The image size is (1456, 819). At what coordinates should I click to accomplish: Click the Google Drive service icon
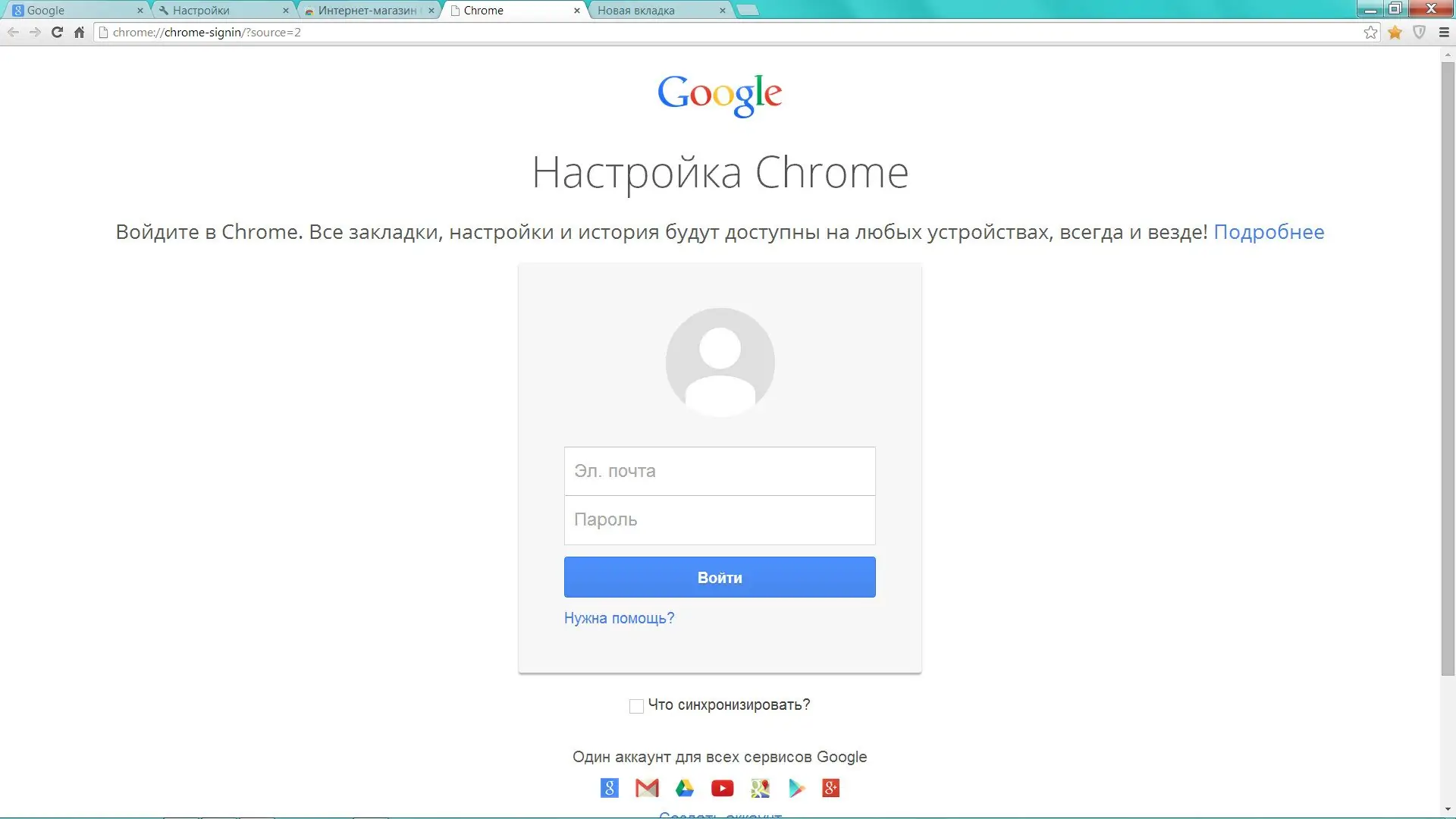685,788
